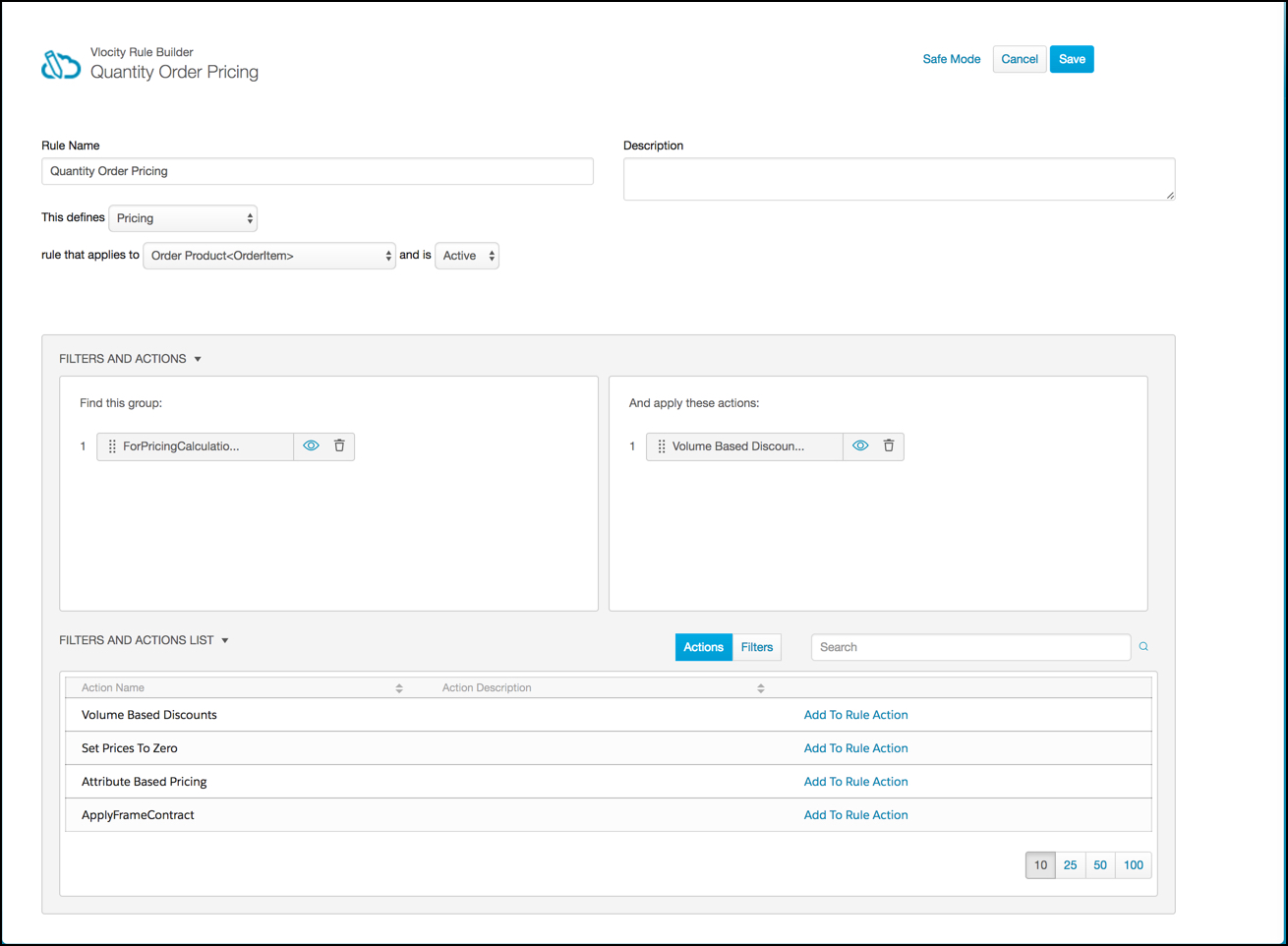Delete the Volume Based Discoun action via trash icon
The height and width of the screenshot is (946, 1288).
(x=889, y=445)
